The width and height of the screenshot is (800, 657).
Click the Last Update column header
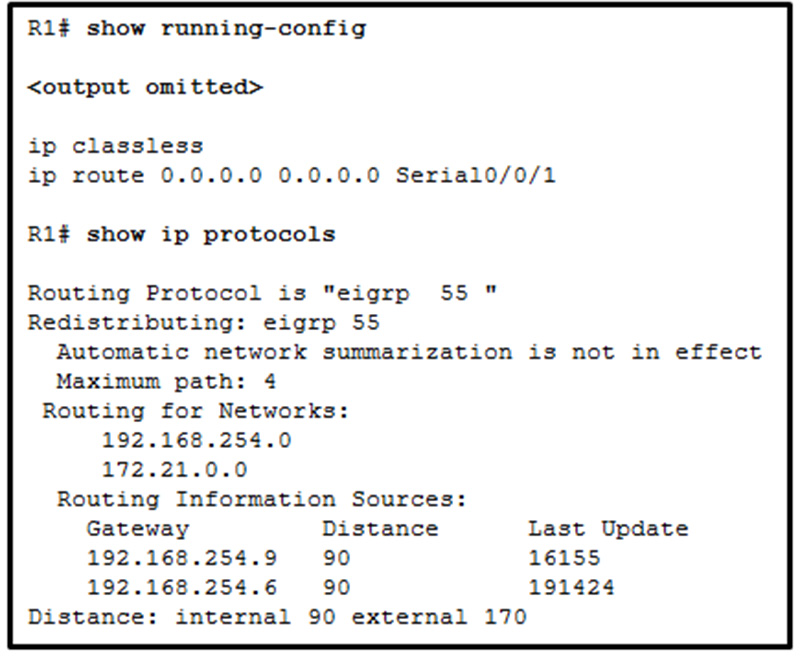(608, 529)
